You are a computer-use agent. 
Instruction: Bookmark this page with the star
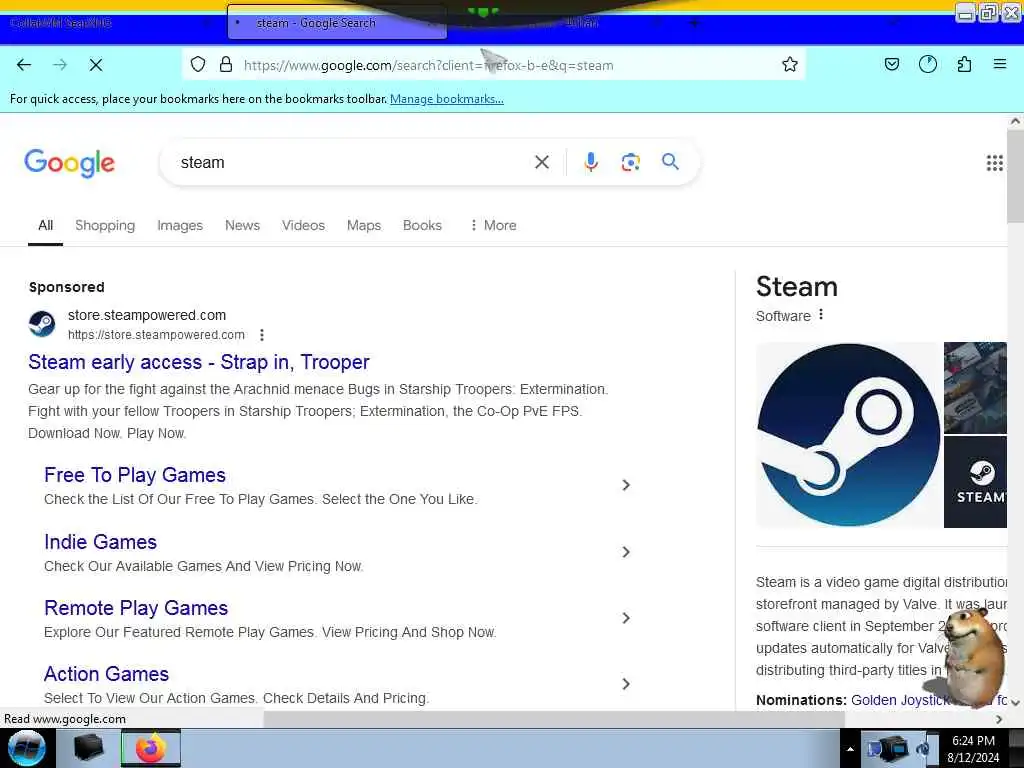pyautogui.click(x=790, y=65)
